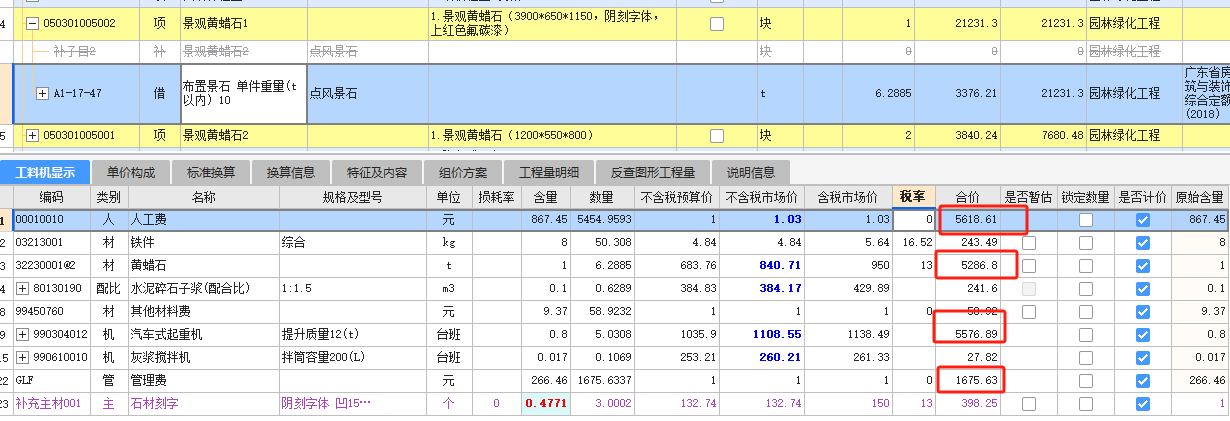1230x421 pixels.
Task: Select the 点风景石 cell in the A1-17-47 row
Action: pyautogui.click(x=367, y=93)
